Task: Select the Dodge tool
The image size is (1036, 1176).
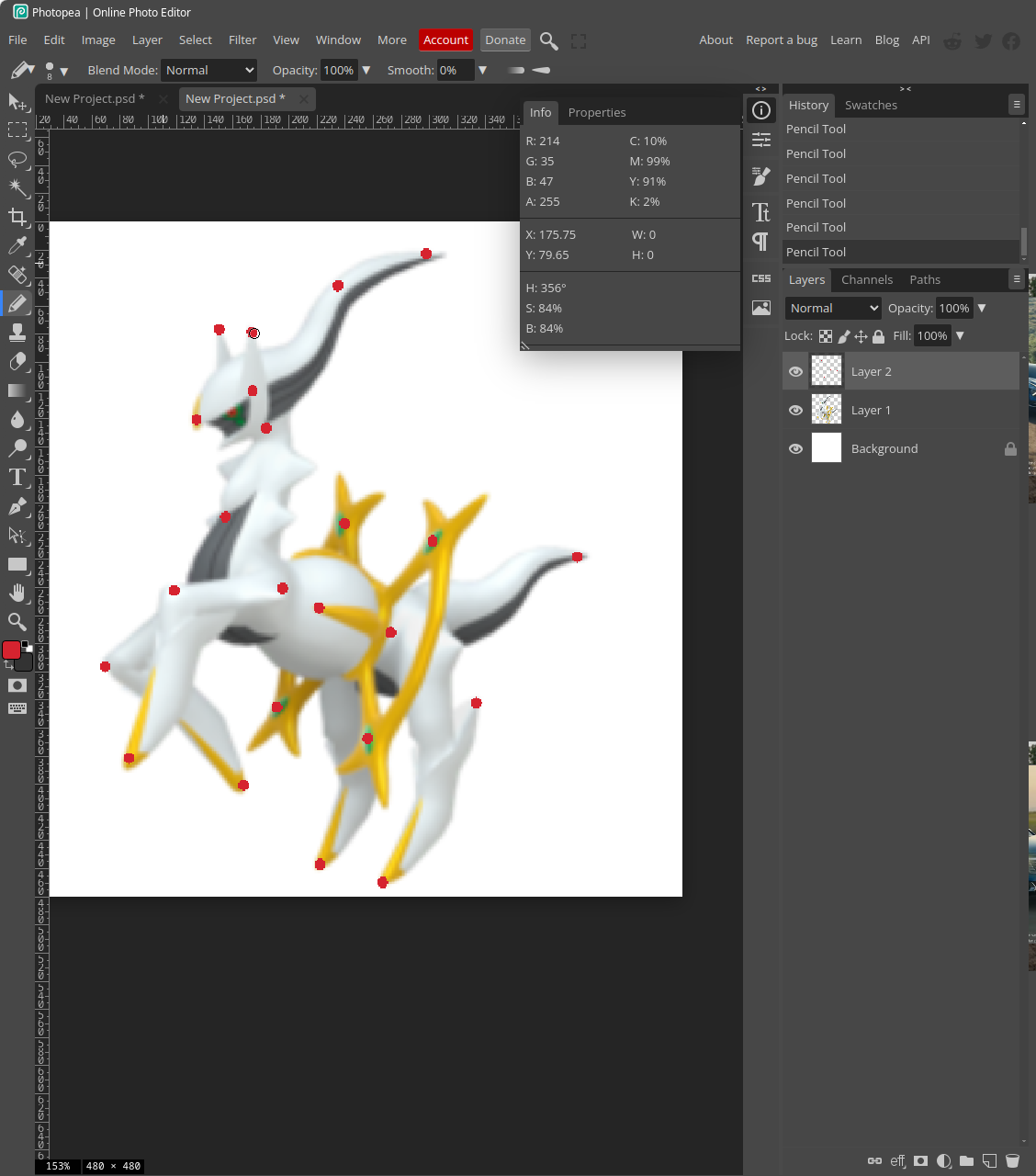Action: pos(17,448)
